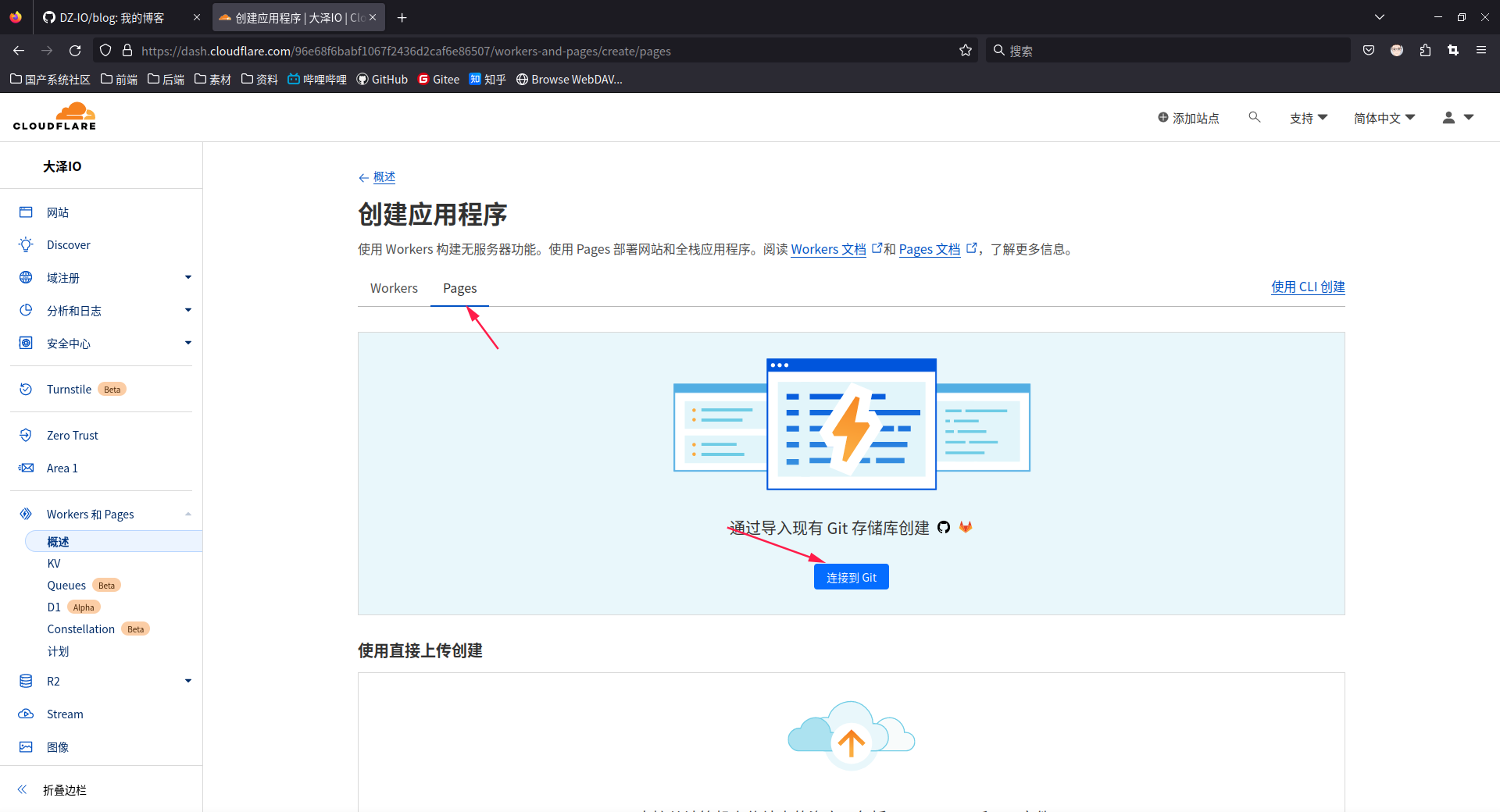Open the 简体中文 language dropdown
The height and width of the screenshot is (812, 1500).
(x=1384, y=118)
